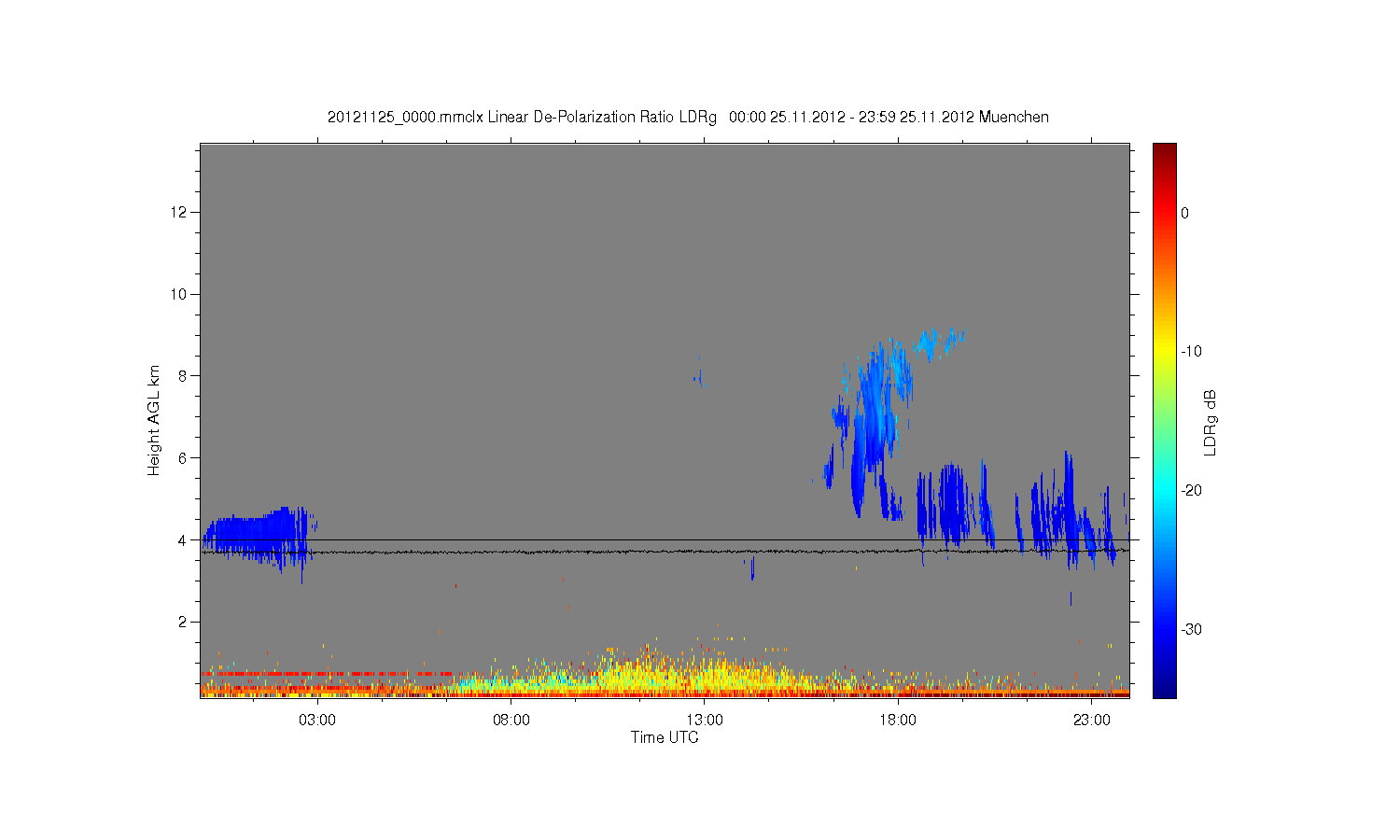
Task: Click the 'LDRg dB' colorbar label
Action: 1211,423
